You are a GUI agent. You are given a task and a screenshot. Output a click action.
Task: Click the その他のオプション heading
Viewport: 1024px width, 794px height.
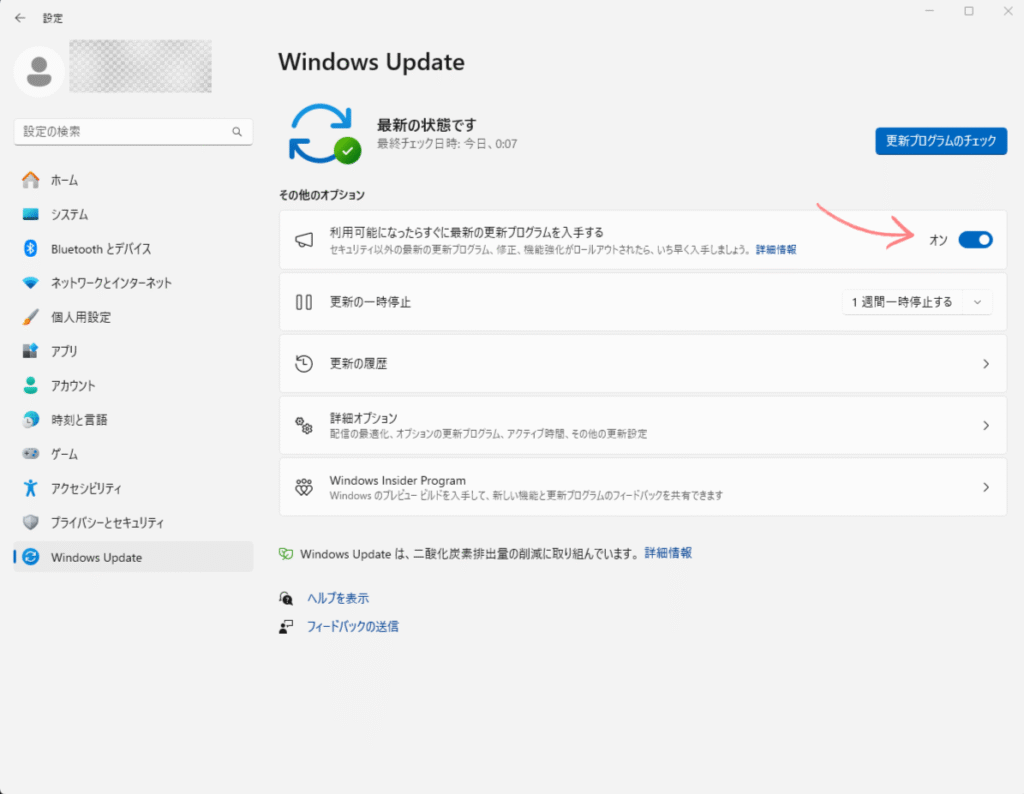[x=322, y=195]
